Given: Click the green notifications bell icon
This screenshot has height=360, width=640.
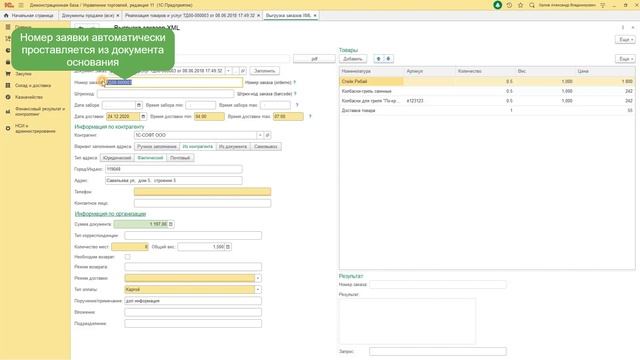Looking at the screenshot, I should point(497,5).
